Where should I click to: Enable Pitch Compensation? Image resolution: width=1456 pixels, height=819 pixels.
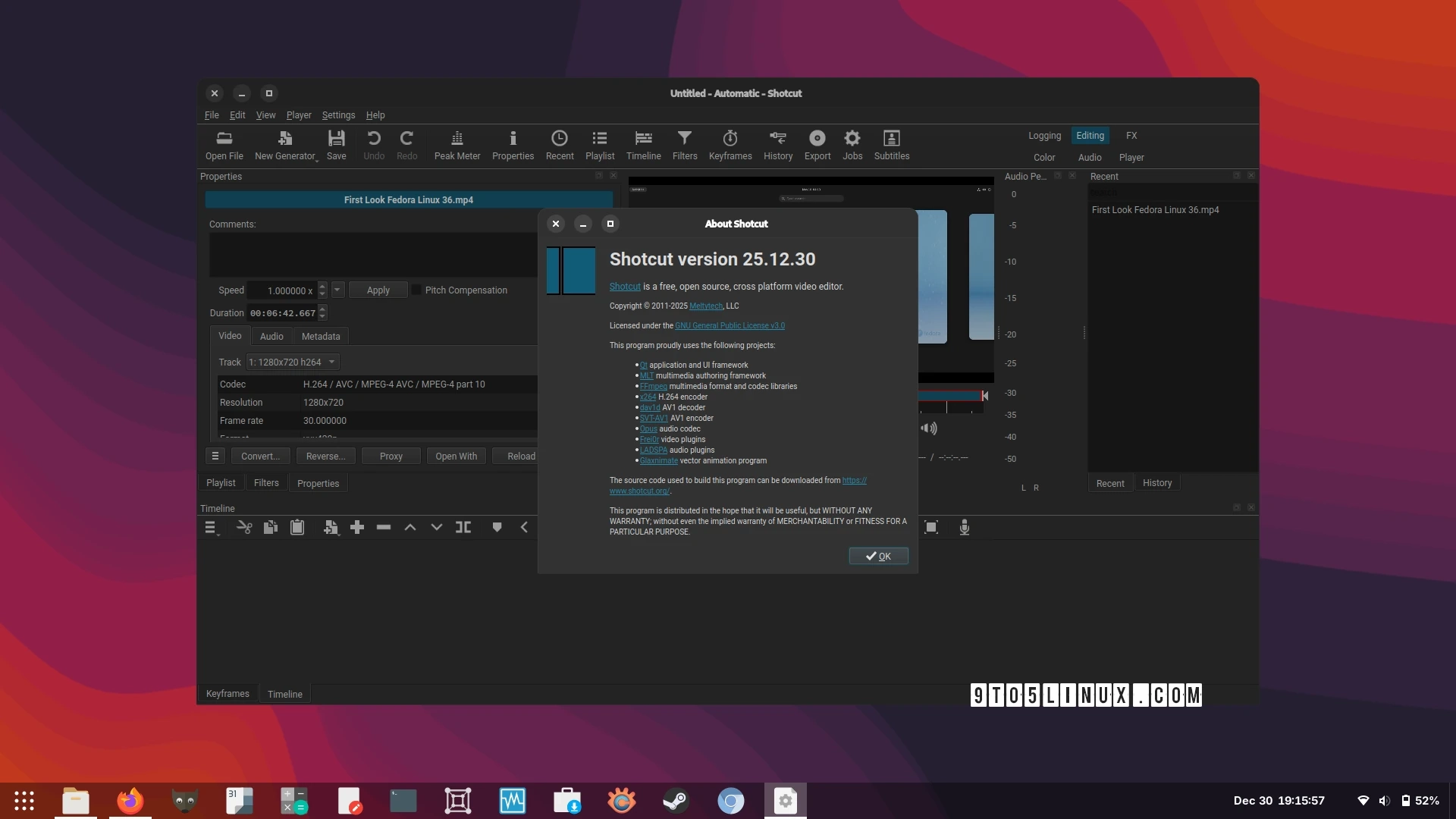[x=417, y=290]
